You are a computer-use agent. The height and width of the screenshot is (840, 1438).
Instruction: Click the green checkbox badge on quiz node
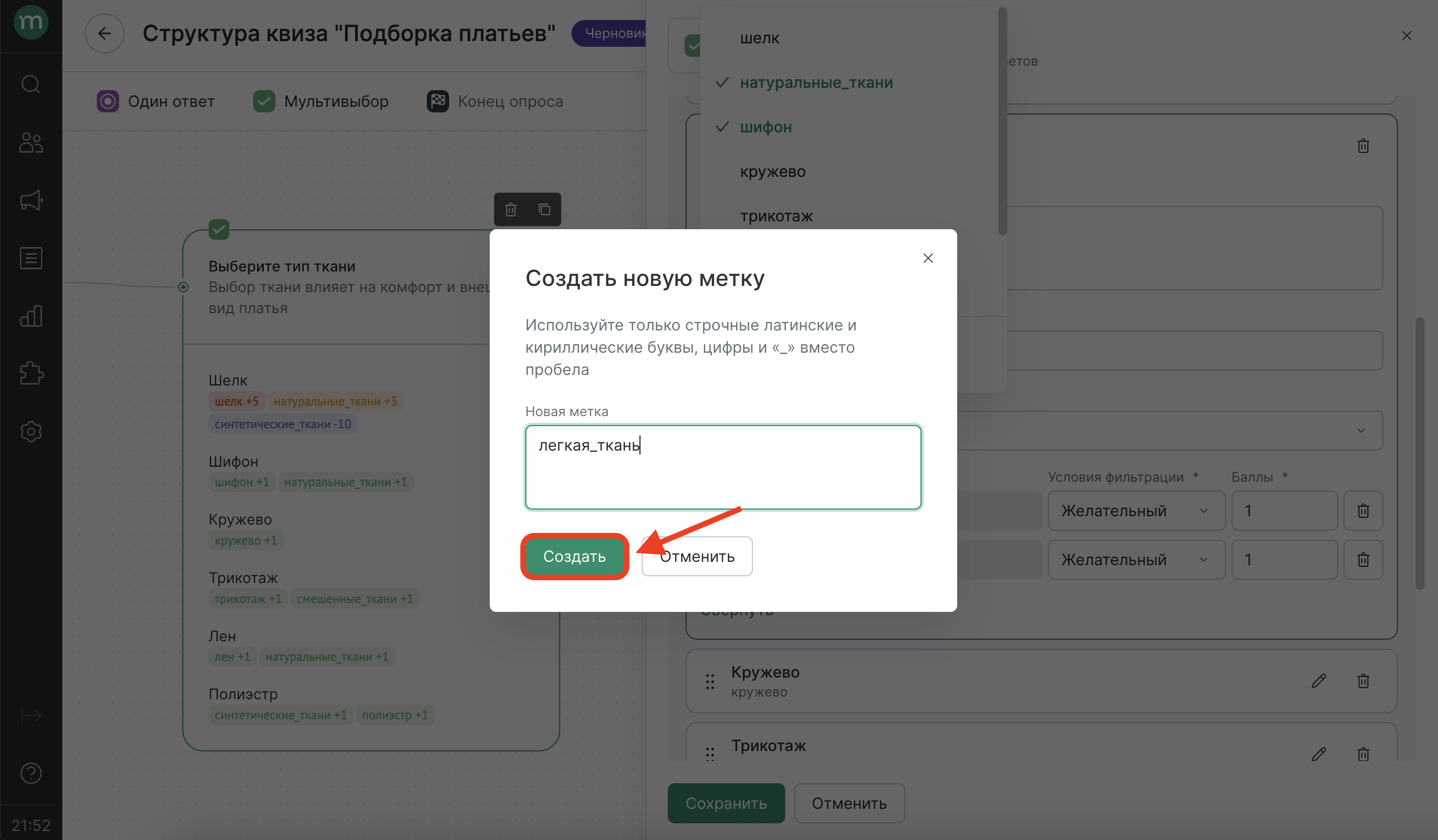point(219,230)
